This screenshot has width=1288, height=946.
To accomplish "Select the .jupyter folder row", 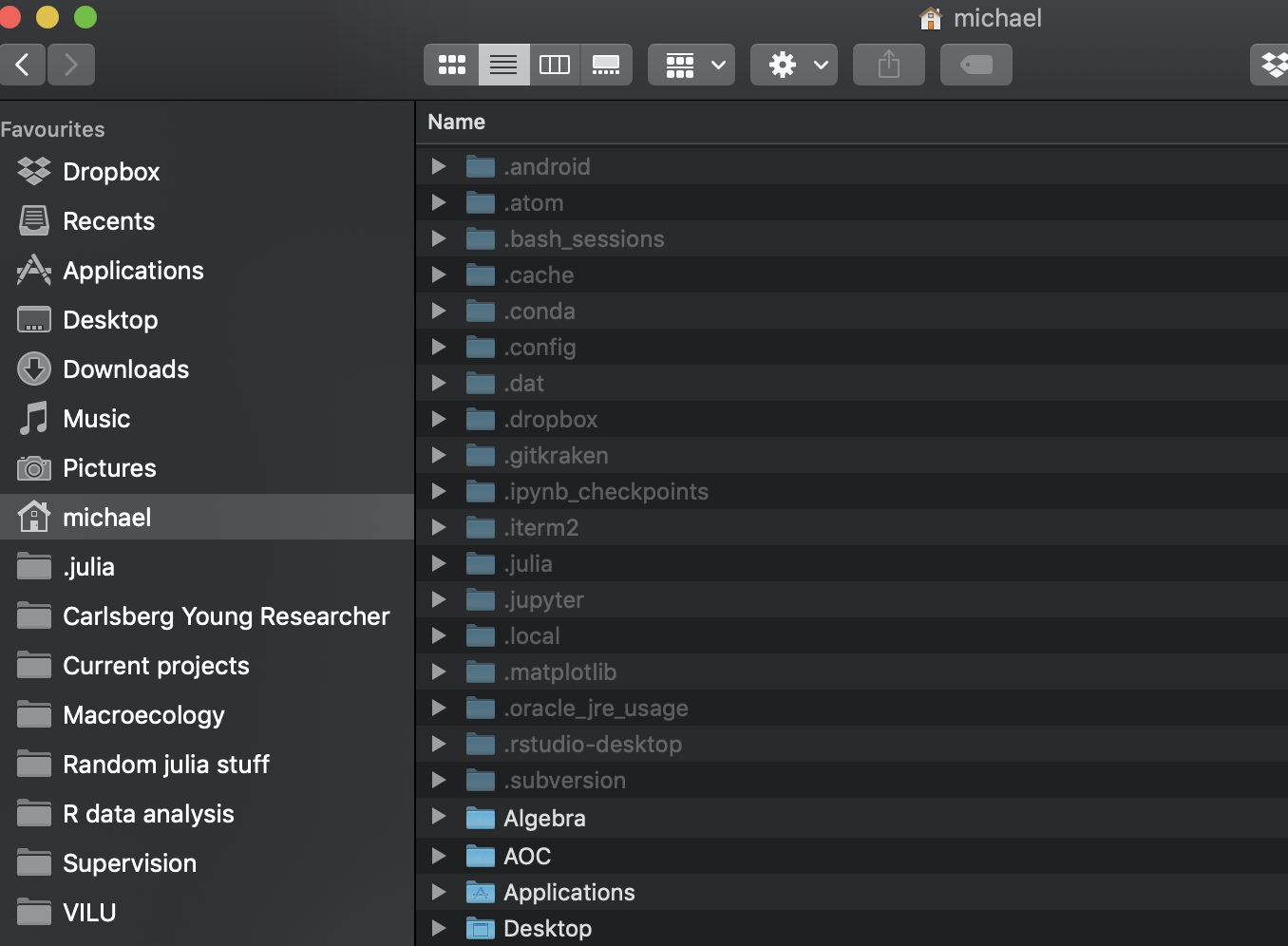I will pos(852,599).
